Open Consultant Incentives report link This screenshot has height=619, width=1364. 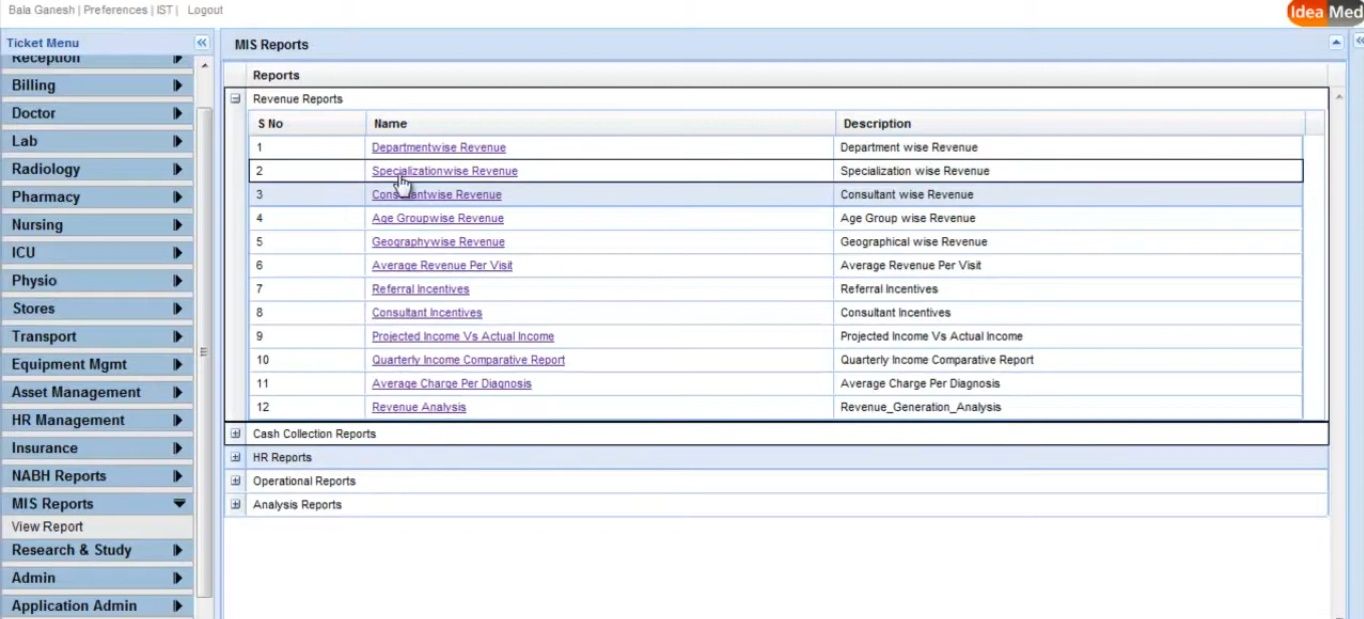tap(427, 313)
